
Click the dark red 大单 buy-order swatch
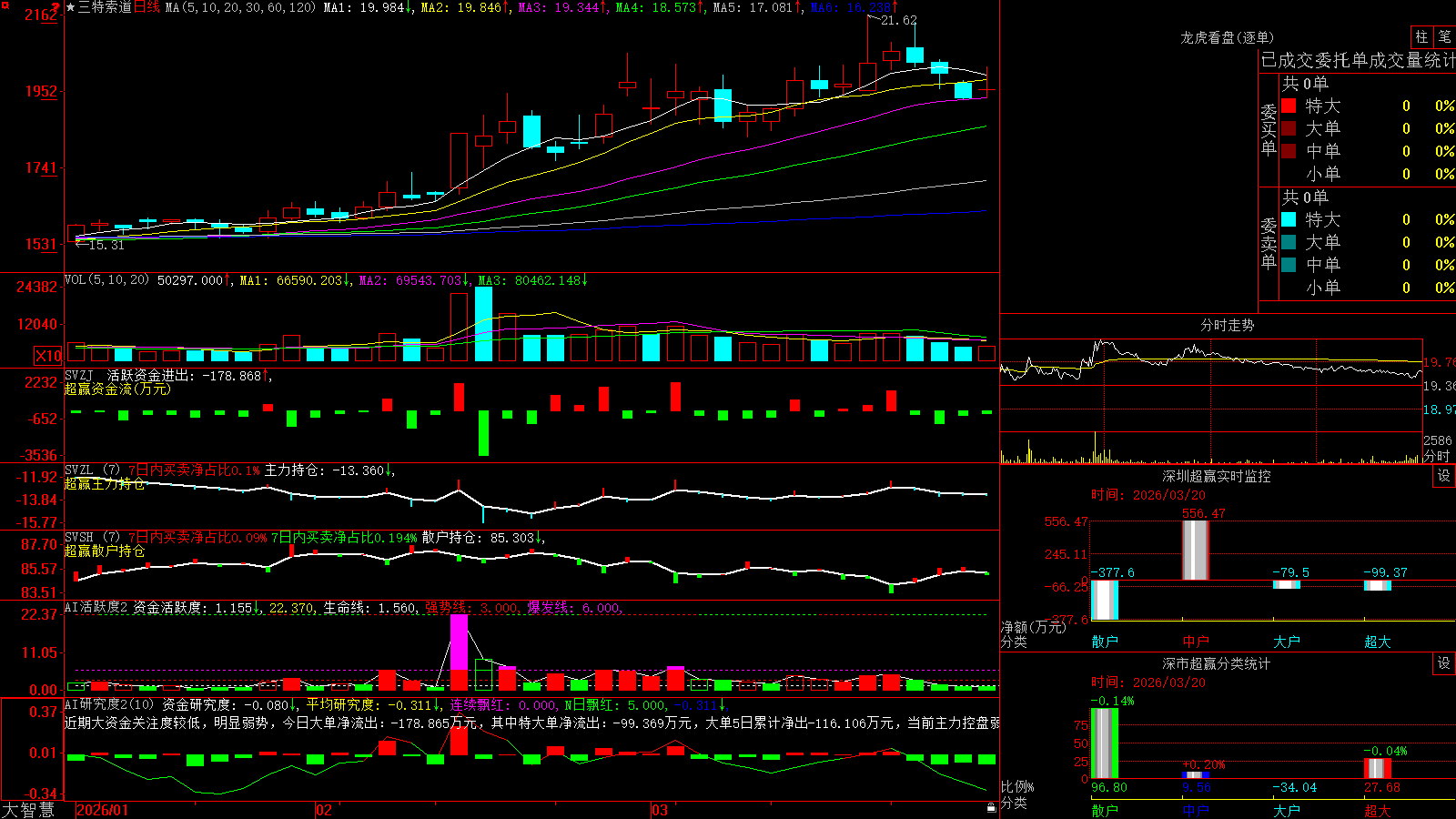pyautogui.click(x=1289, y=128)
